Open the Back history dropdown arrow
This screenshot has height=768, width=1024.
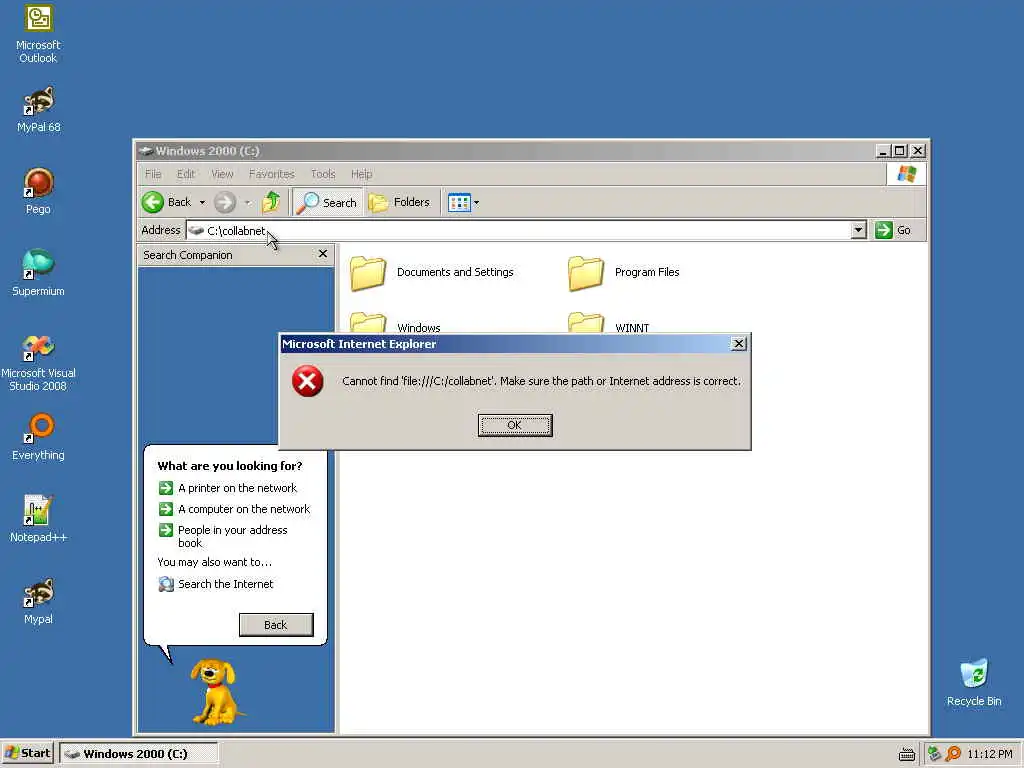pyautogui.click(x=202, y=202)
